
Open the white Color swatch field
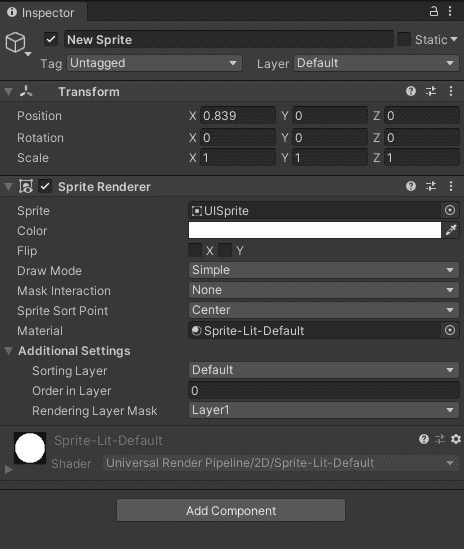(x=315, y=230)
